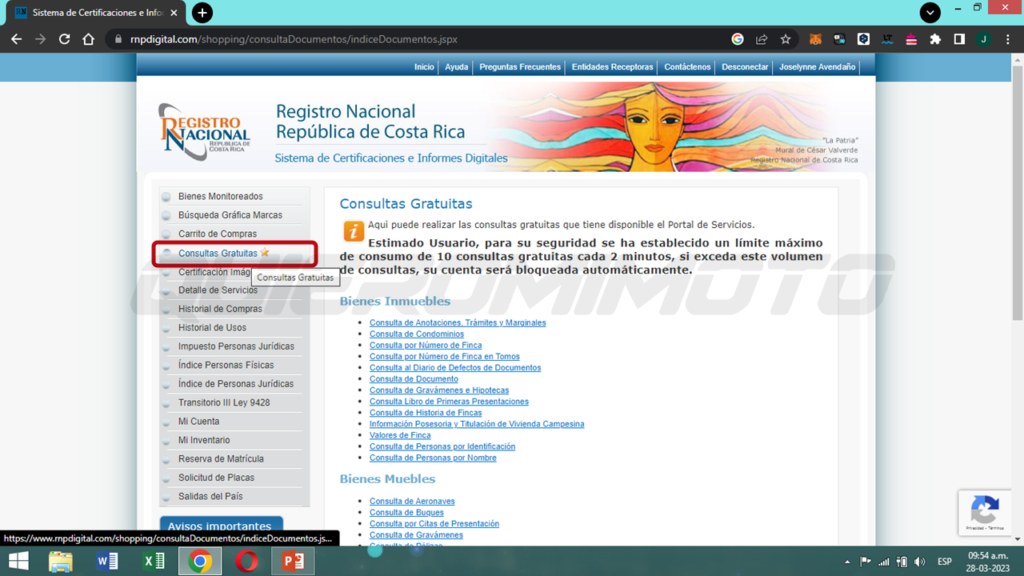Viewport: 1024px width, 576px height.
Task: Open Consulta de Anotaciones, Trámites y Marginales
Action: coord(458,323)
